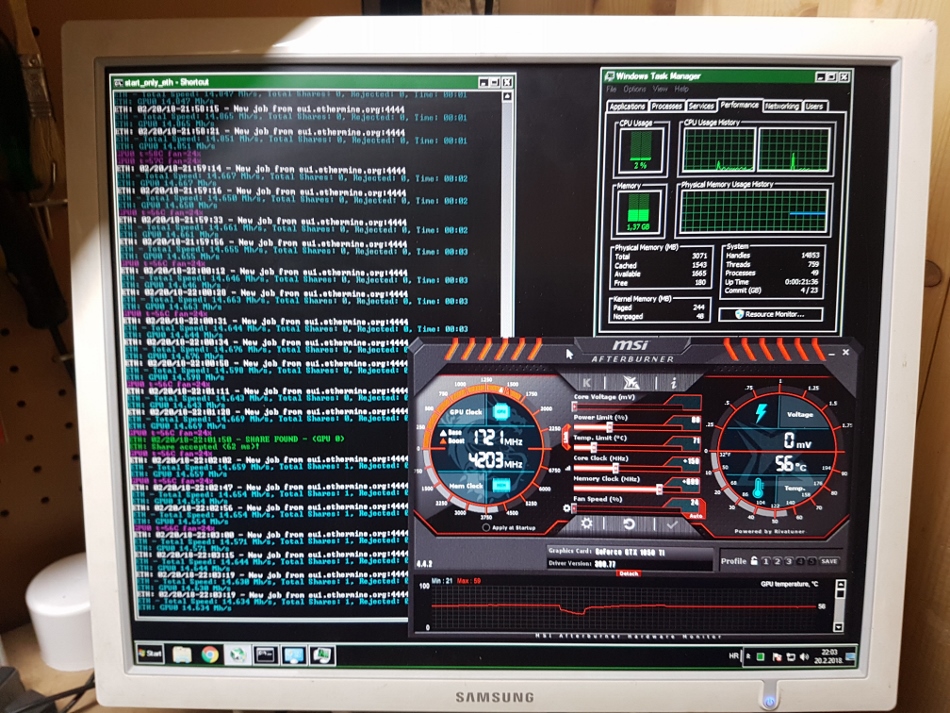Screen dimensions: 950x713
Task: Open Afterburner settings gear icon
Action: coord(587,524)
